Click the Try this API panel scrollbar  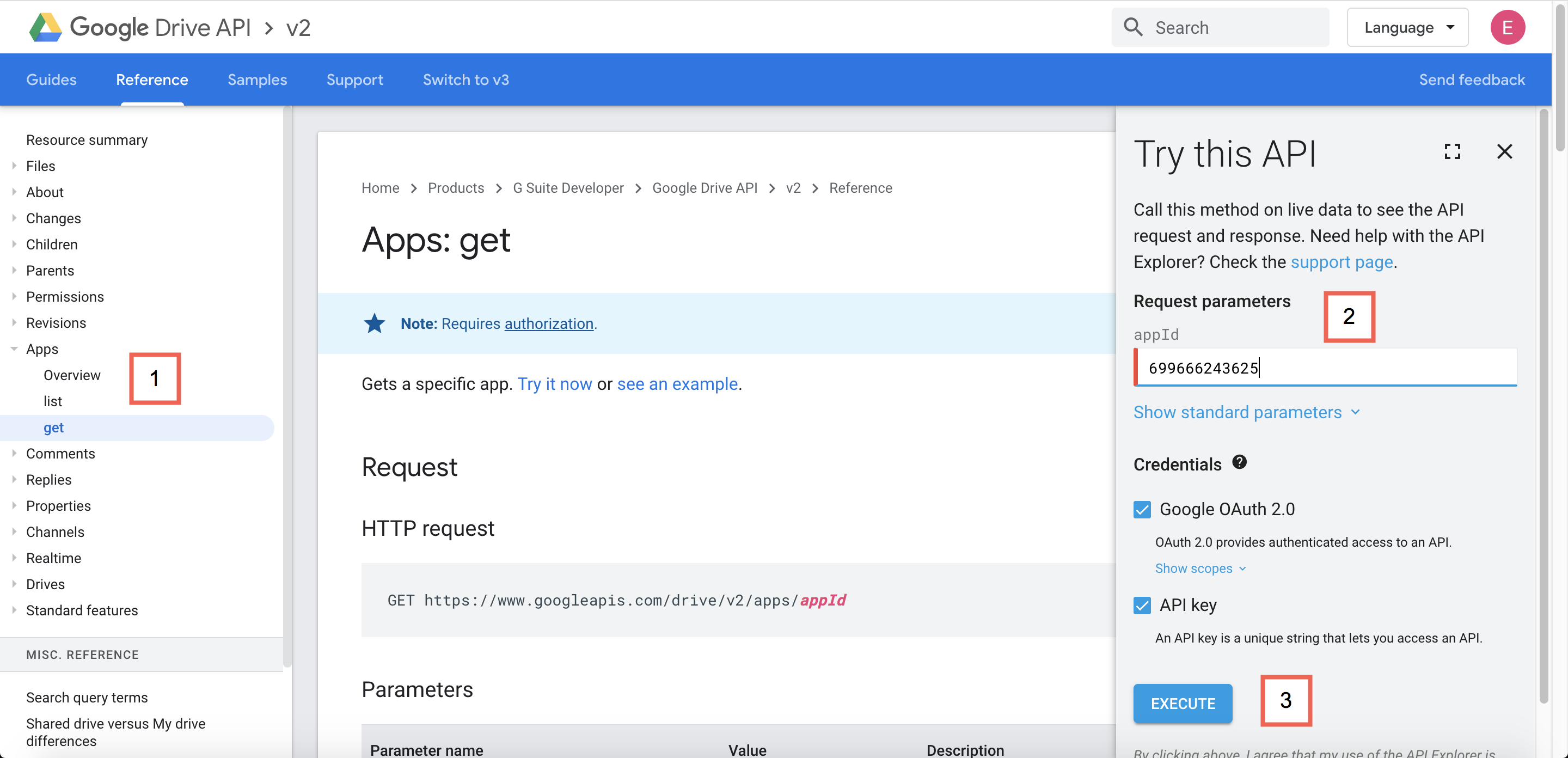click(1543, 405)
